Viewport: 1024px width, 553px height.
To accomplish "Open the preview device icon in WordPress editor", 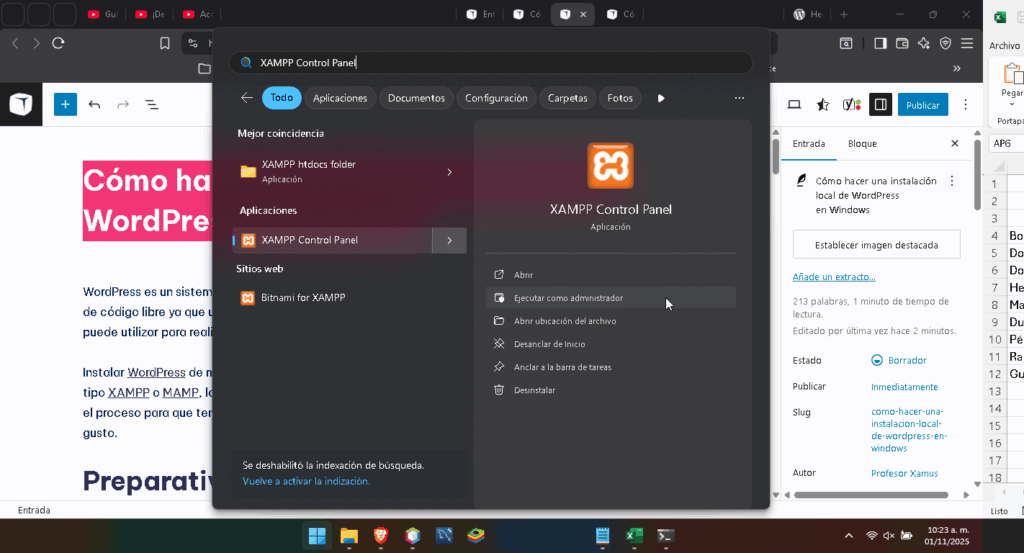I will click(794, 104).
